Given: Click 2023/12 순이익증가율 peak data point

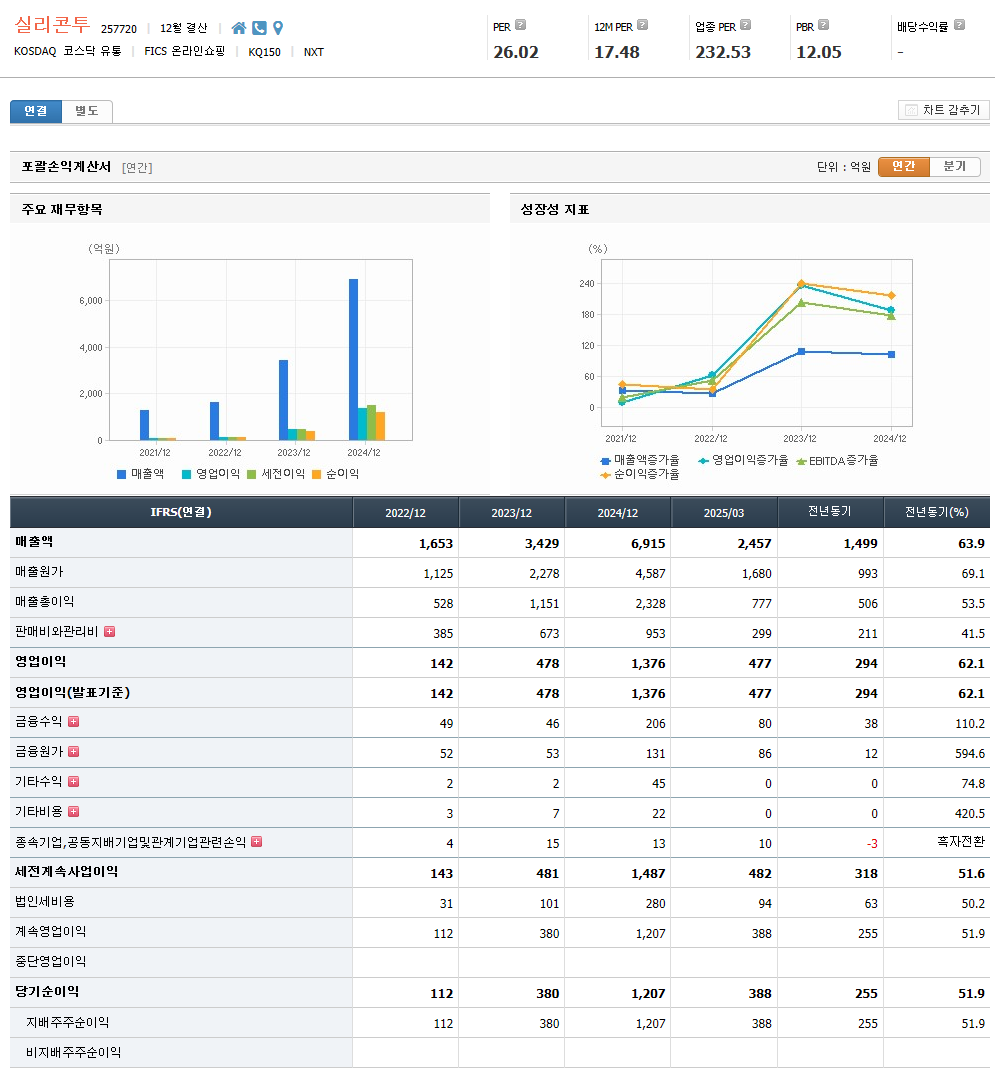Looking at the screenshot, I should (x=801, y=283).
